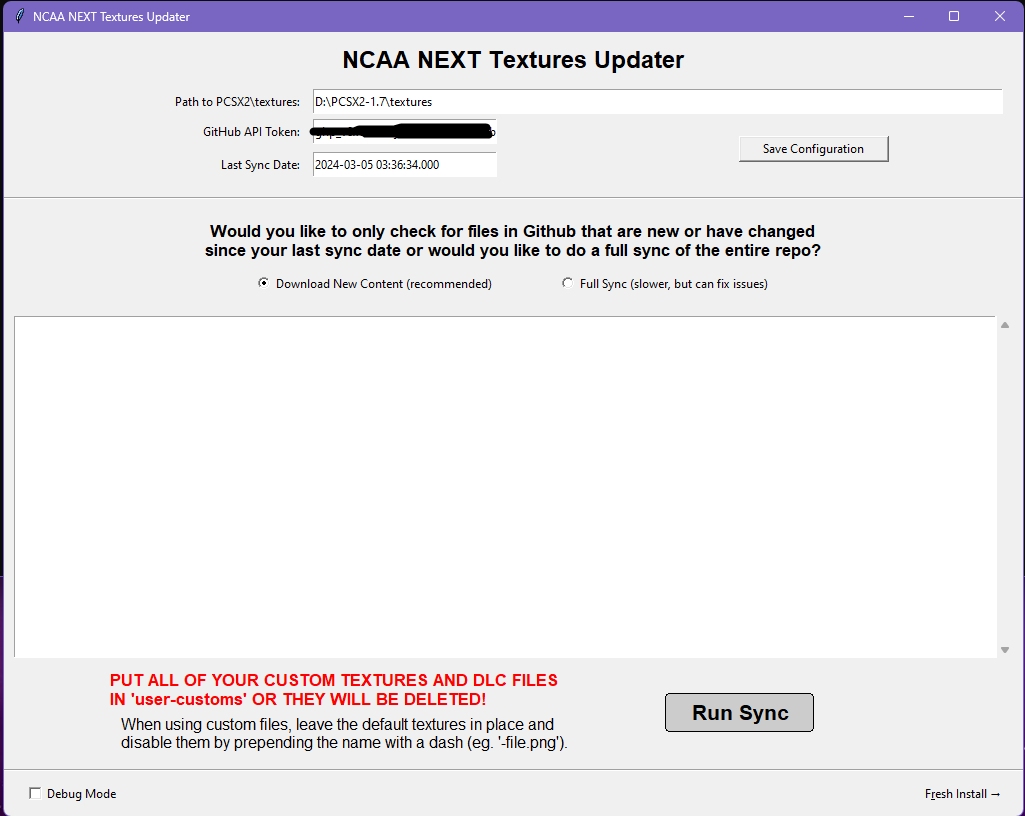Click the scrollbar up arrow of log area
This screenshot has height=816, width=1025.
[1005, 325]
